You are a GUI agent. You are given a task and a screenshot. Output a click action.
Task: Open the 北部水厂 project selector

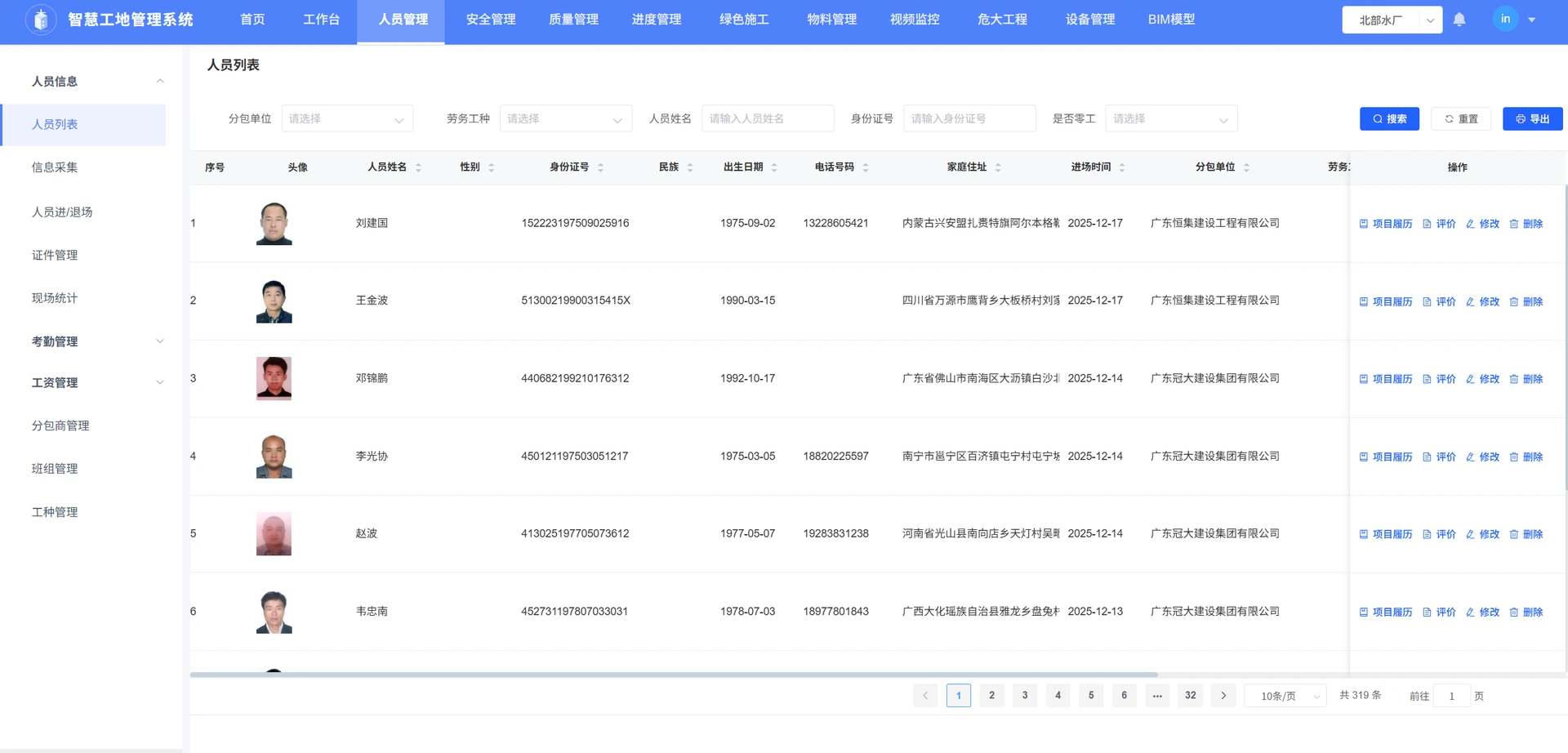coord(1392,20)
